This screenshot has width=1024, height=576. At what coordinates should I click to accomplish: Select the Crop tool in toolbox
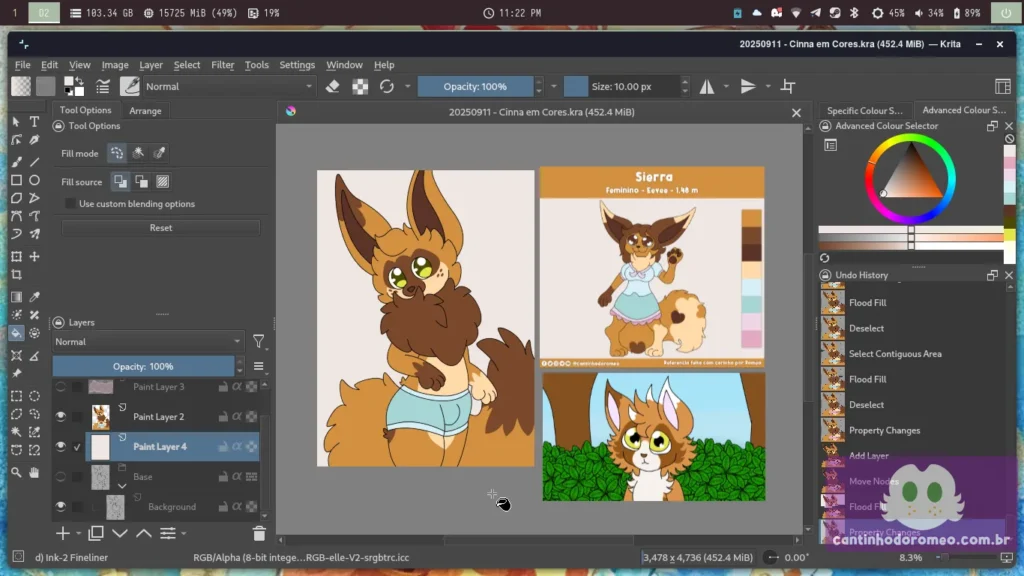coord(16,275)
